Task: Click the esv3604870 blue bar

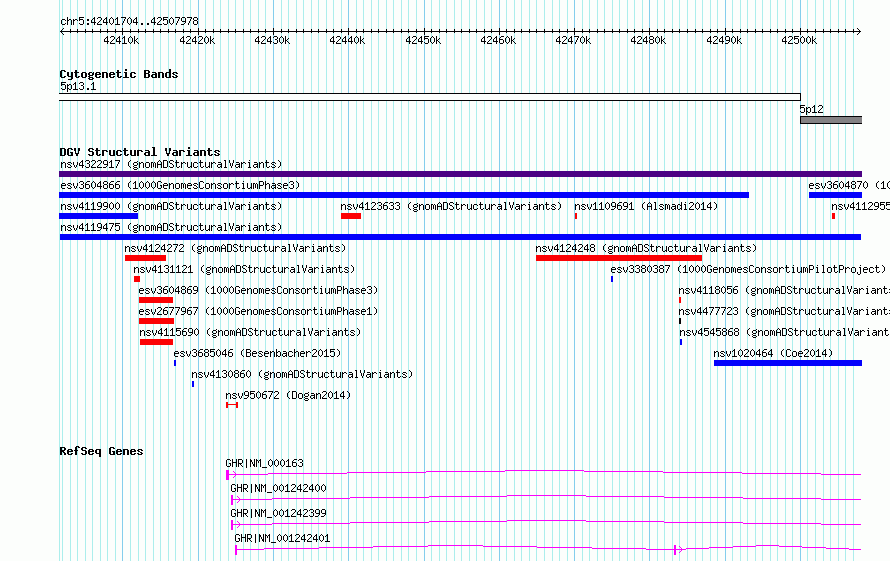Action: point(836,195)
